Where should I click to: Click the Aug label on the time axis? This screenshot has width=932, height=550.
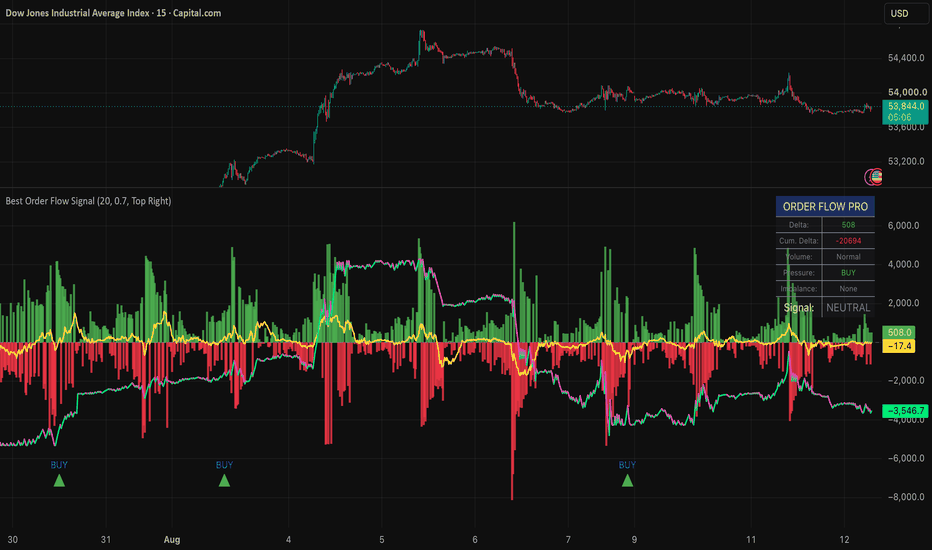pos(172,540)
